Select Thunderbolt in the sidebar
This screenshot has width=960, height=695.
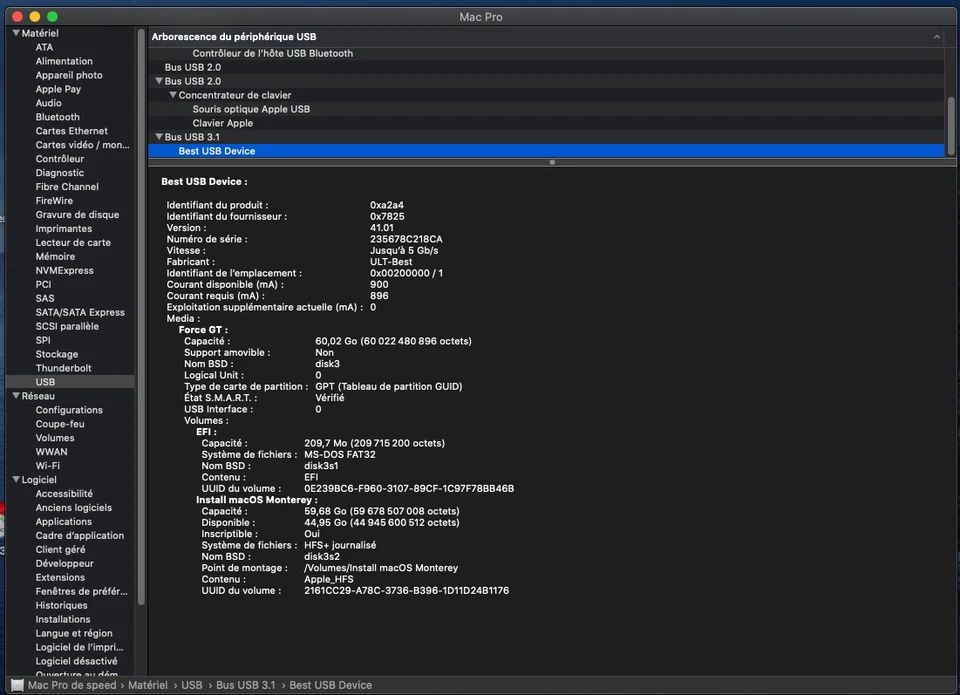coord(63,368)
